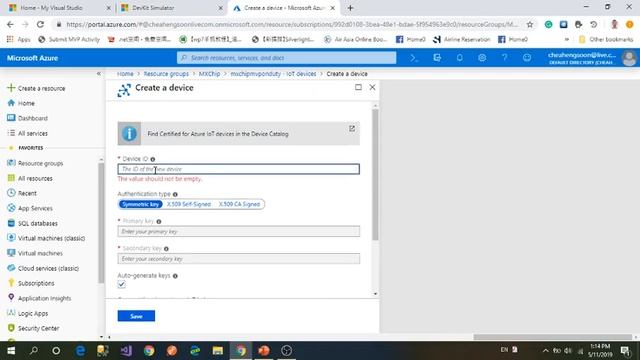The height and width of the screenshot is (360, 640).
Task: Select Symmetric key authentication
Action: tap(141, 204)
